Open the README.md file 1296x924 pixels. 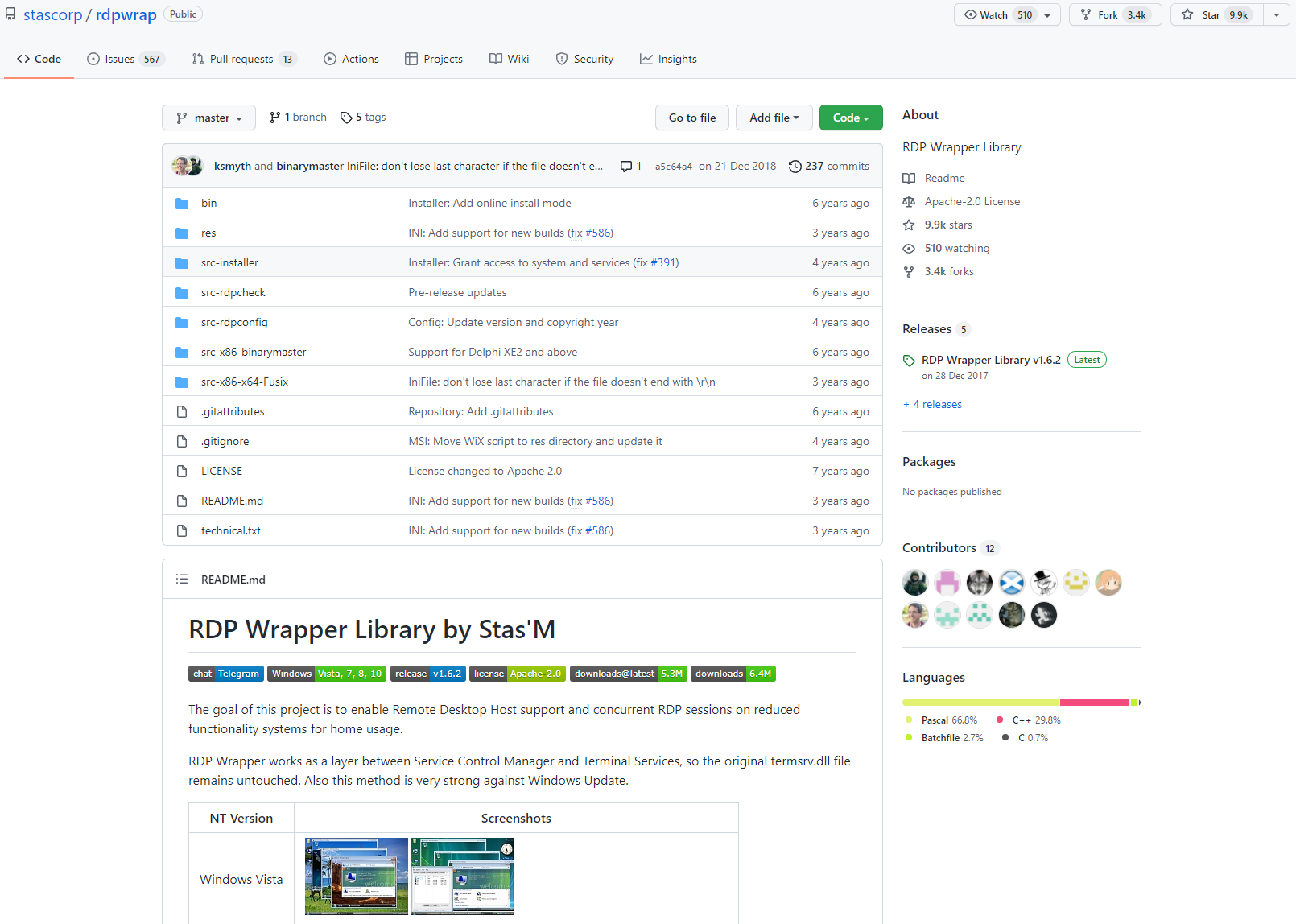(x=232, y=501)
